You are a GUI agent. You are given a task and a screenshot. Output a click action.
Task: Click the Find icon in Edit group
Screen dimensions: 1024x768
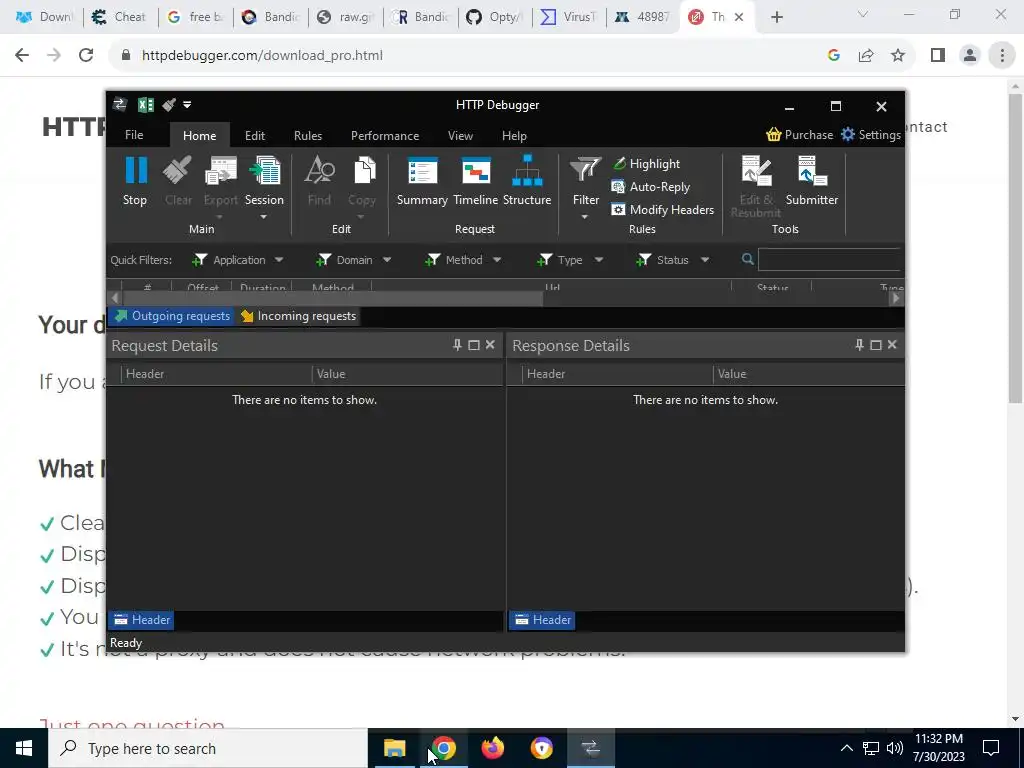point(319,170)
